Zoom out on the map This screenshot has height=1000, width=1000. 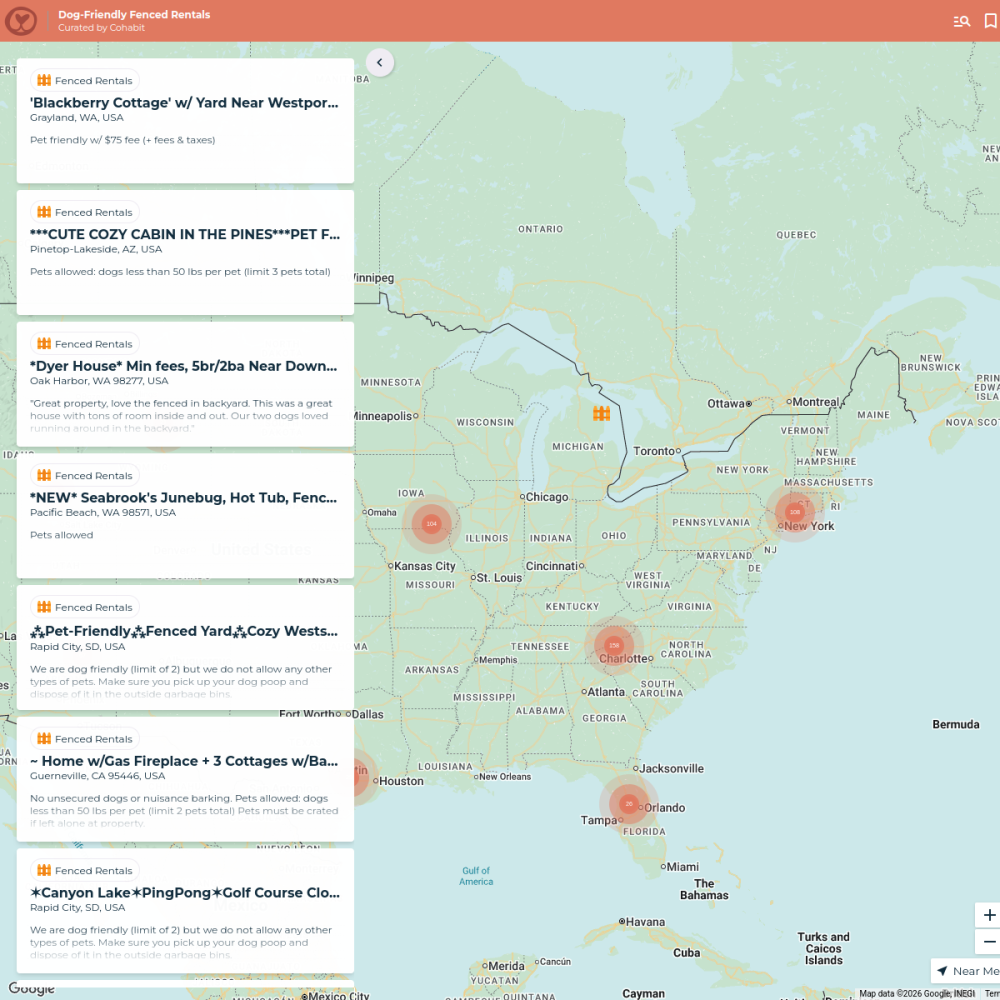click(989, 941)
